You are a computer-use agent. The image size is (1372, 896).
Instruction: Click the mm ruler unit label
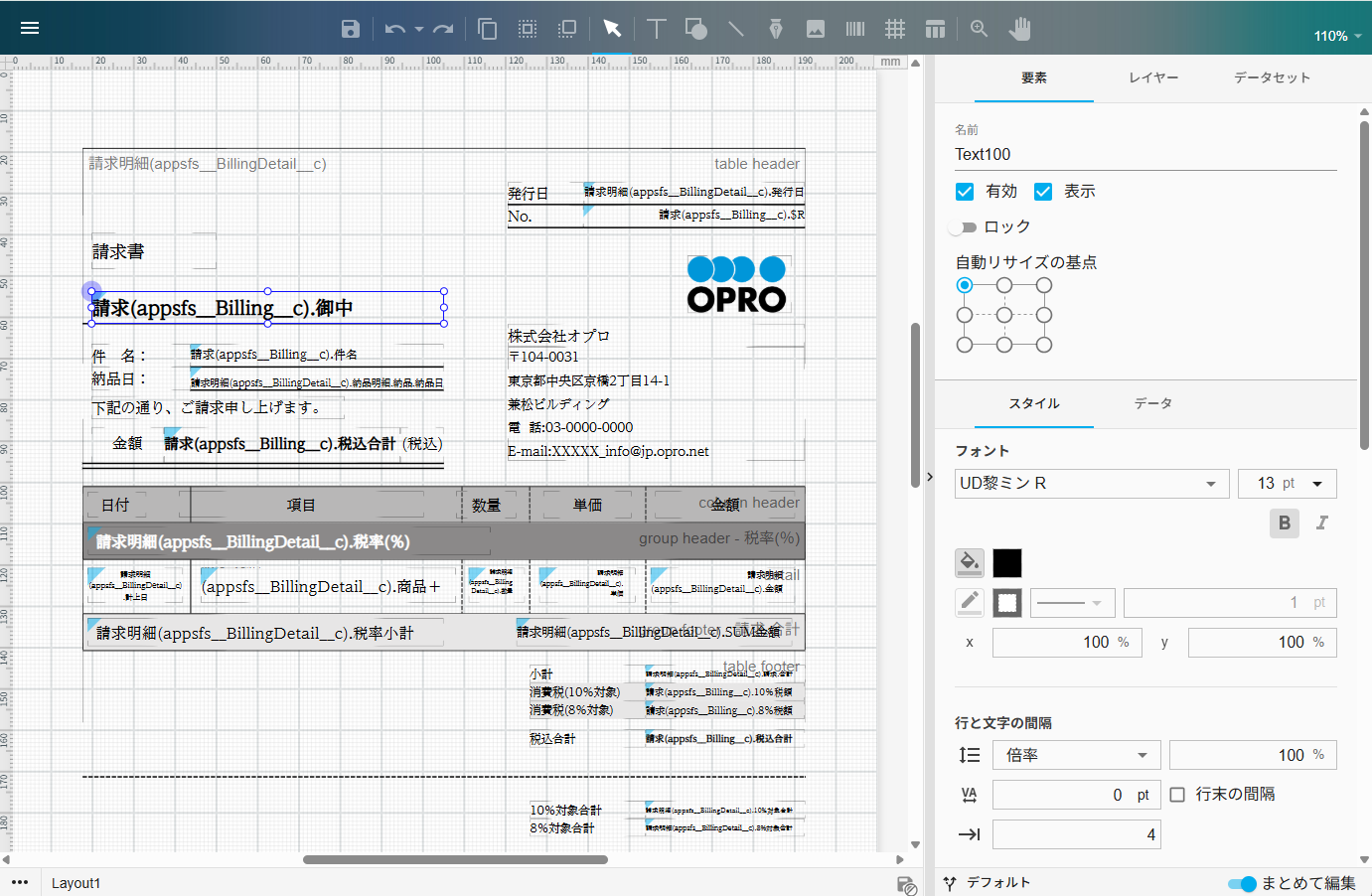[890, 62]
